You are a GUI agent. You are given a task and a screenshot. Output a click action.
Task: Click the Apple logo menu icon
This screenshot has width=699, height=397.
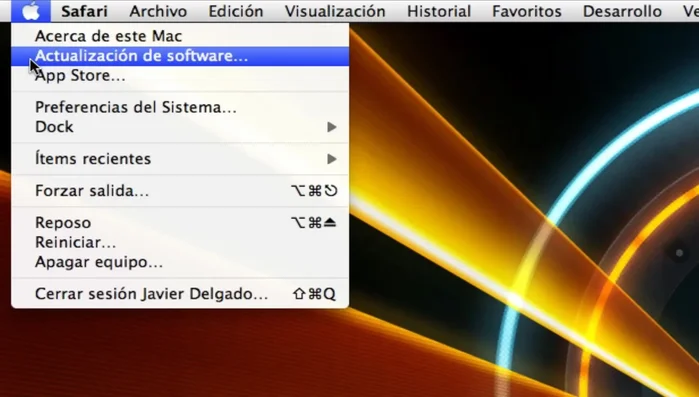31,11
